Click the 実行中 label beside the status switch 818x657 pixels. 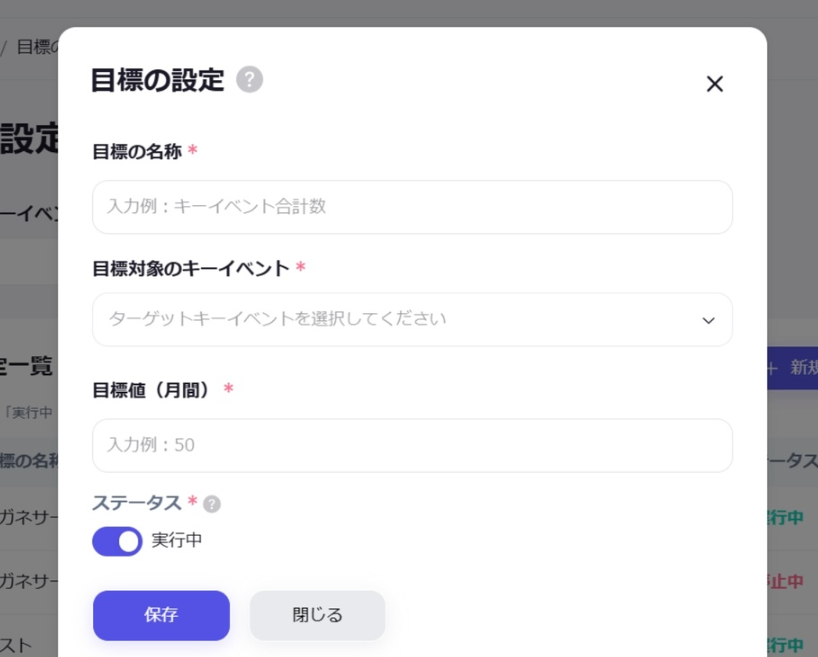click(x=177, y=540)
